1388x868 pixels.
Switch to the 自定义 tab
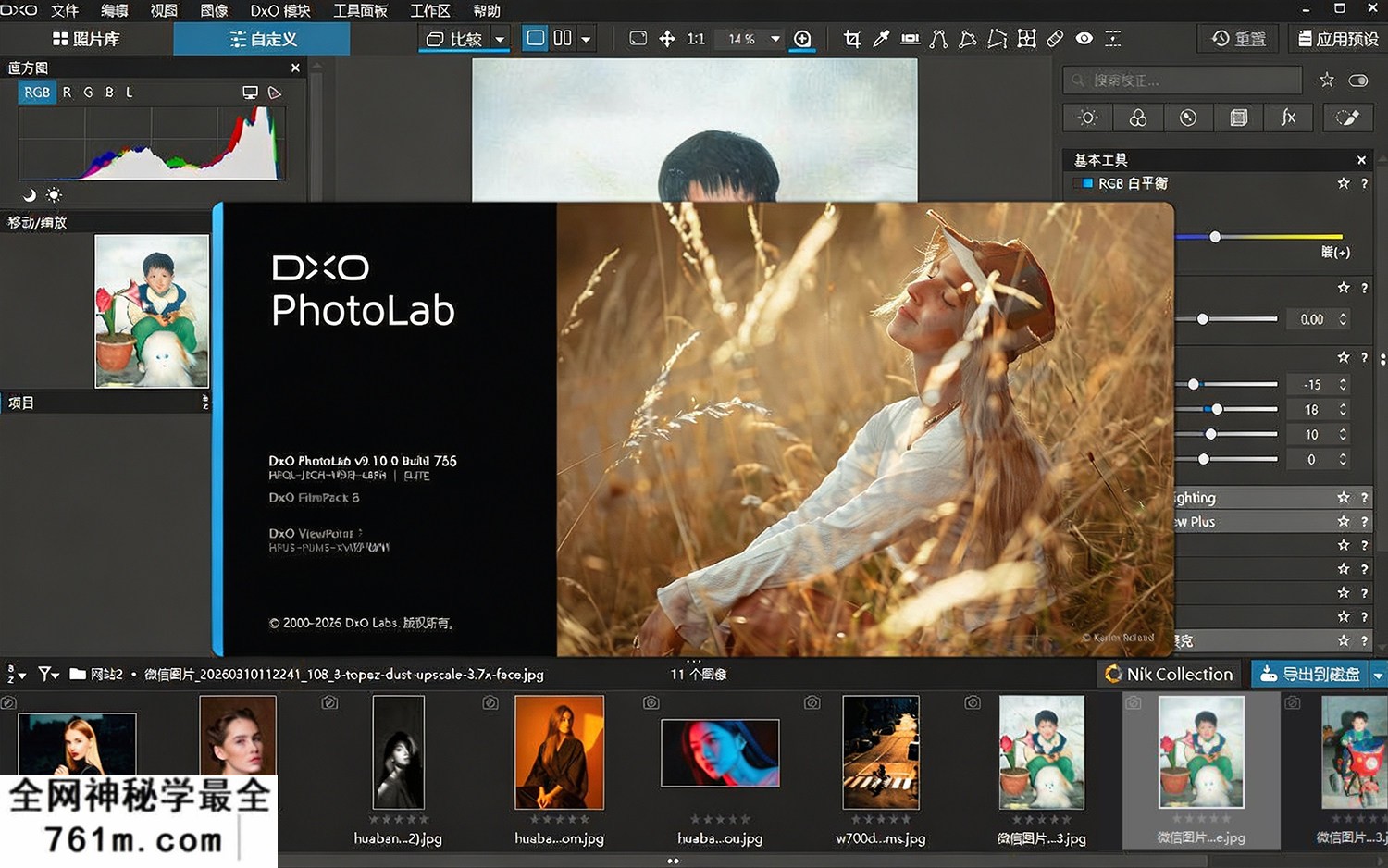pyautogui.click(x=262, y=39)
